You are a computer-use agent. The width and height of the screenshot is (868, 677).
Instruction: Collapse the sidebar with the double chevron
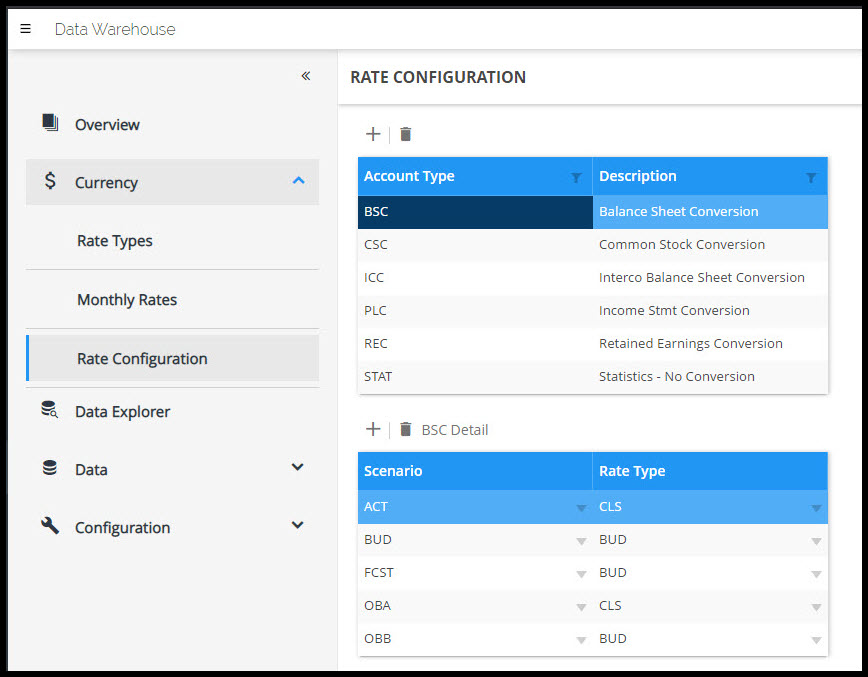pyautogui.click(x=306, y=76)
